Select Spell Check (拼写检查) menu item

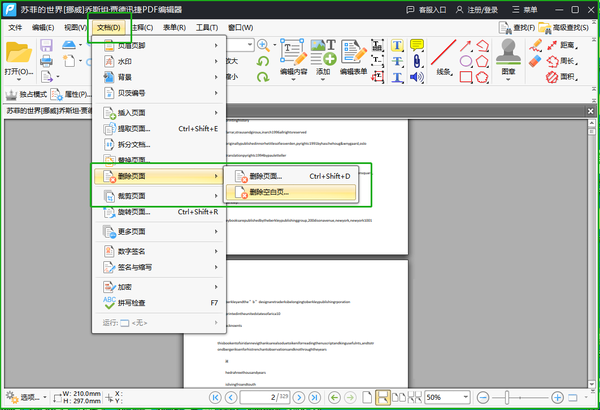(x=160, y=303)
